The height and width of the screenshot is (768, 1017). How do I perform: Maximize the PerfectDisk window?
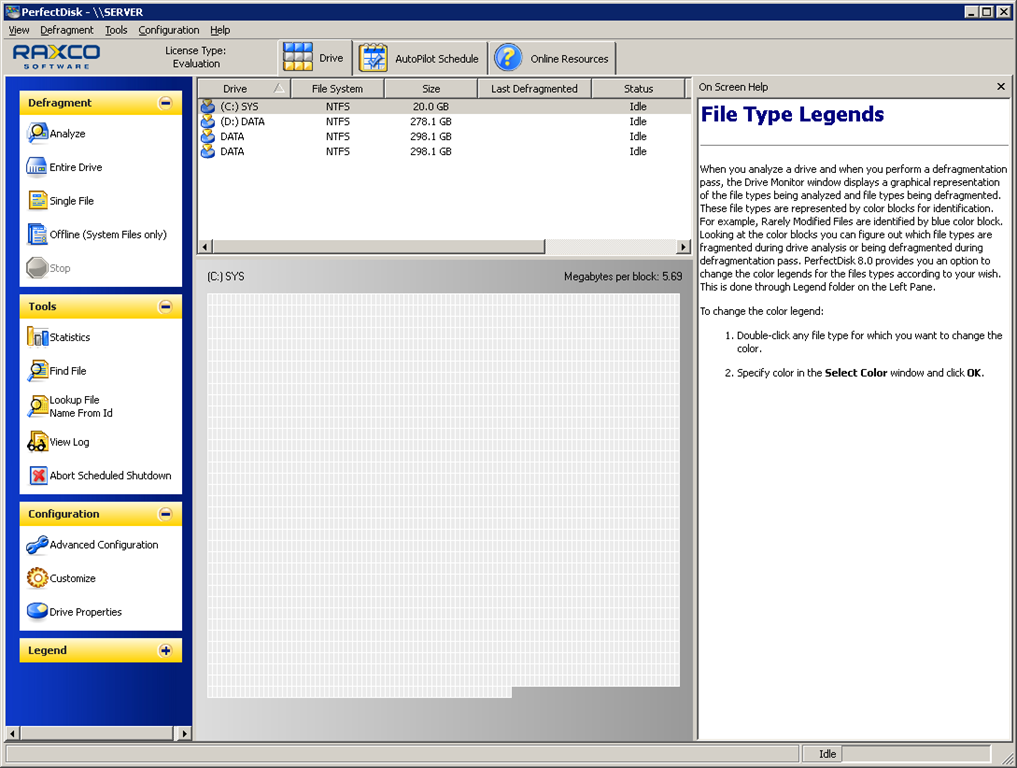click(987, 12)
